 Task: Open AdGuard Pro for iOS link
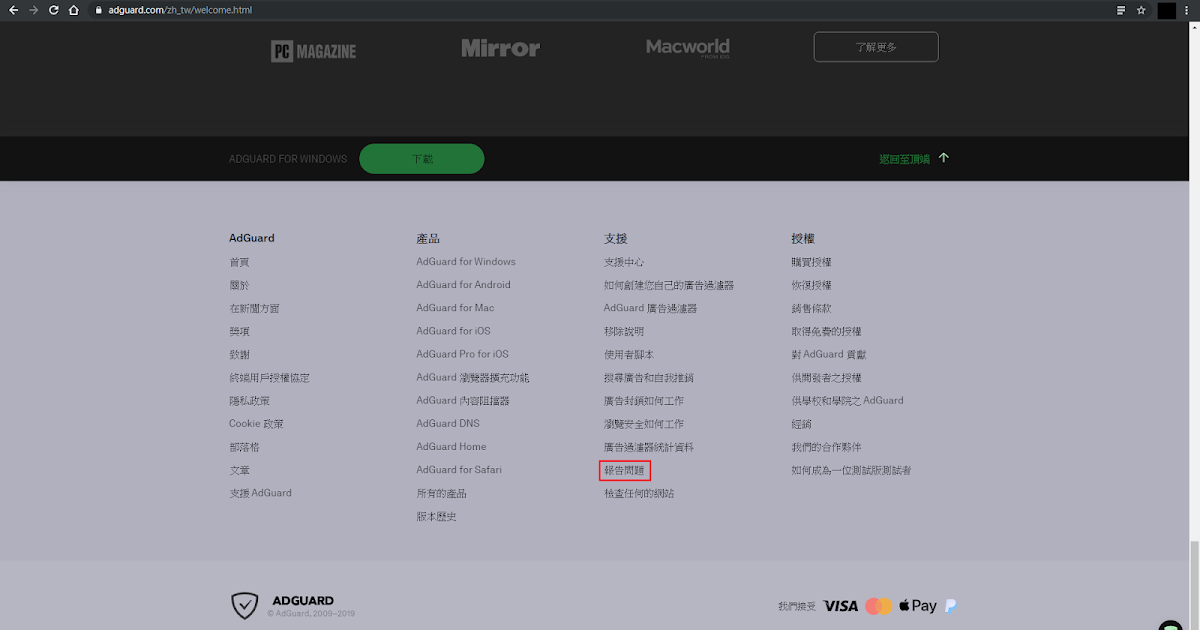click(462, 354)
